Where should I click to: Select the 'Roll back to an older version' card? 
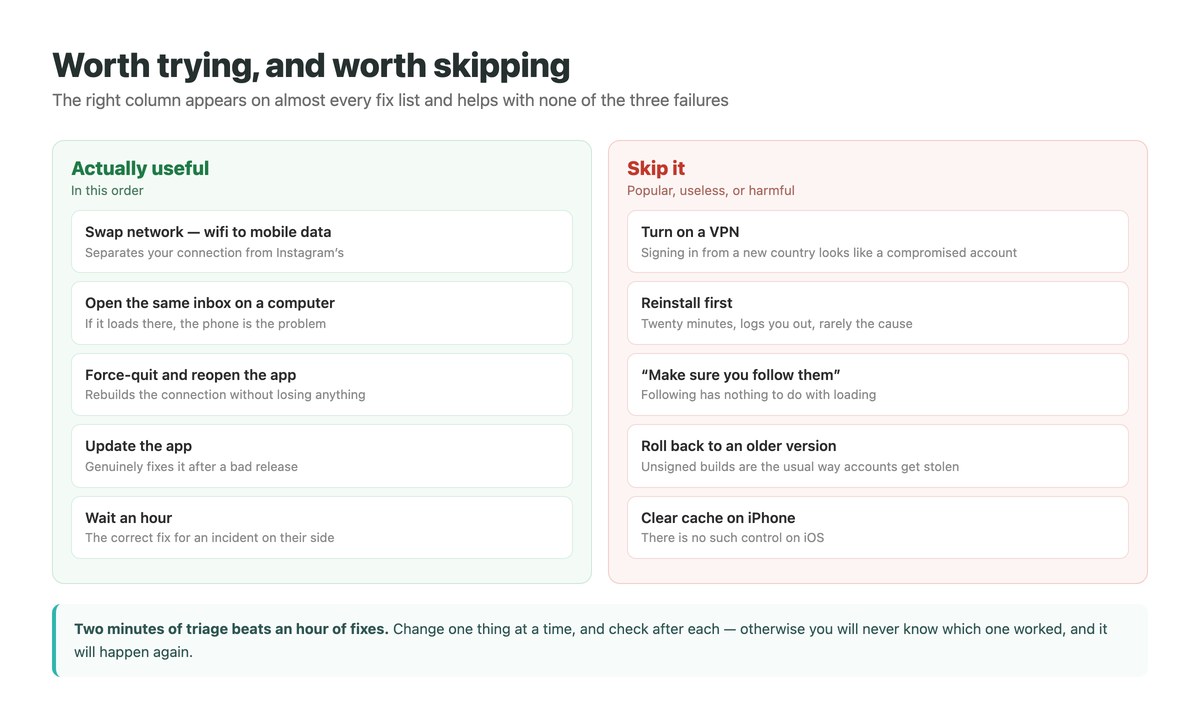[x=878, y=456]
